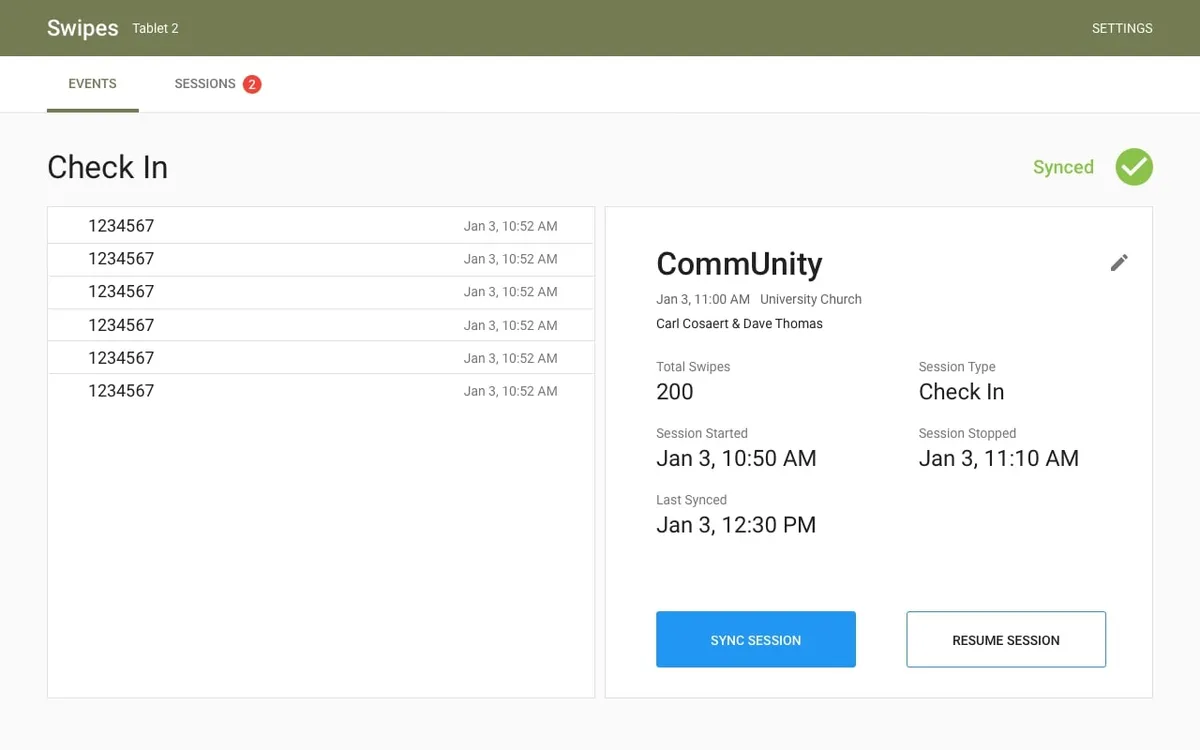Image resolution: width=1200 pixels, height=750 pixels.
Task: Click the Check In page heading
Action: 107,167
